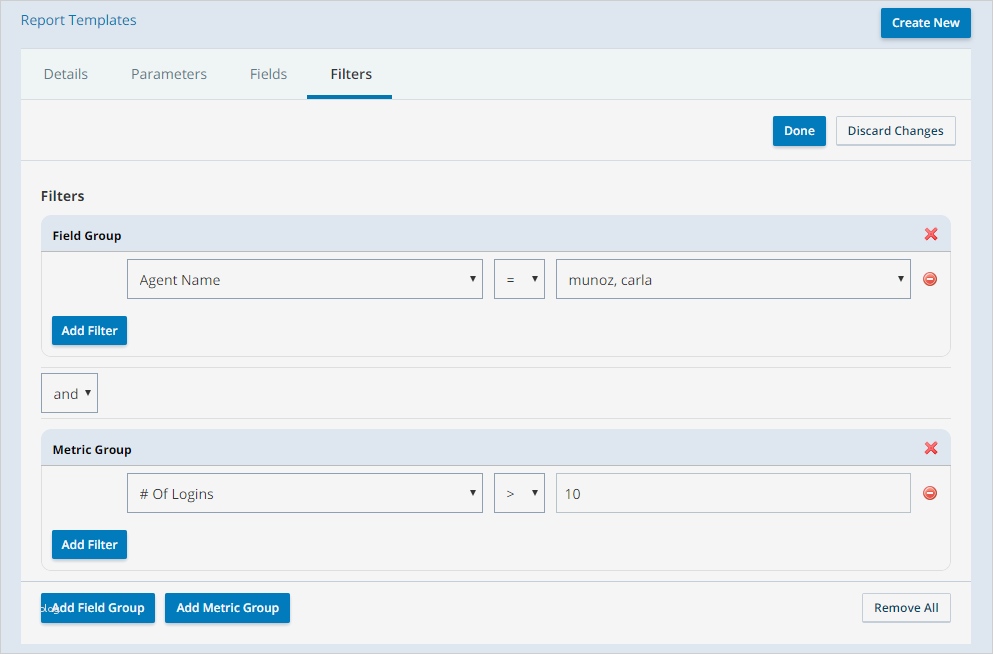Switch to the Parameters tab
993x654 pixels.
tap(169, 74)
